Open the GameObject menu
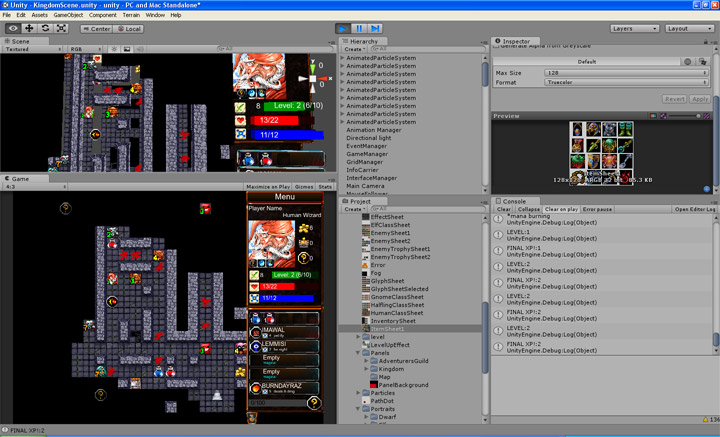 coord(68,15)
